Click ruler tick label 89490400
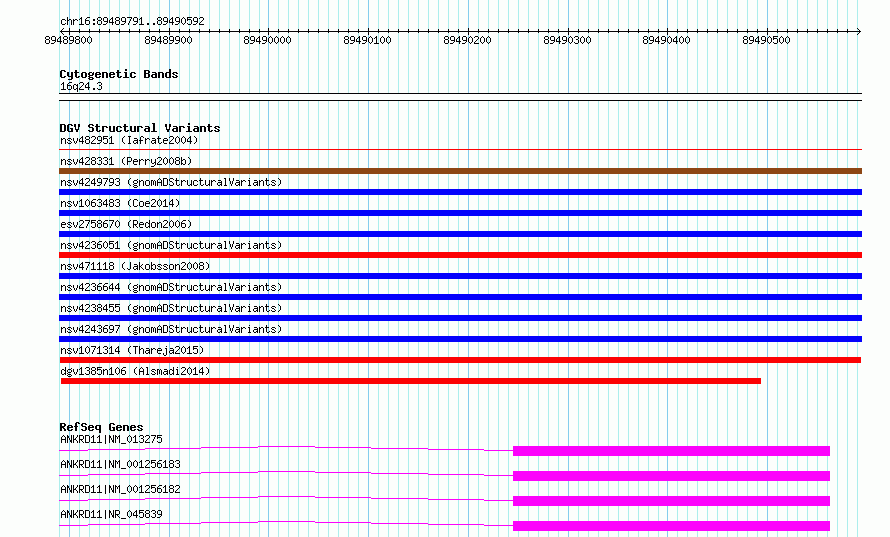 (666, 40)
